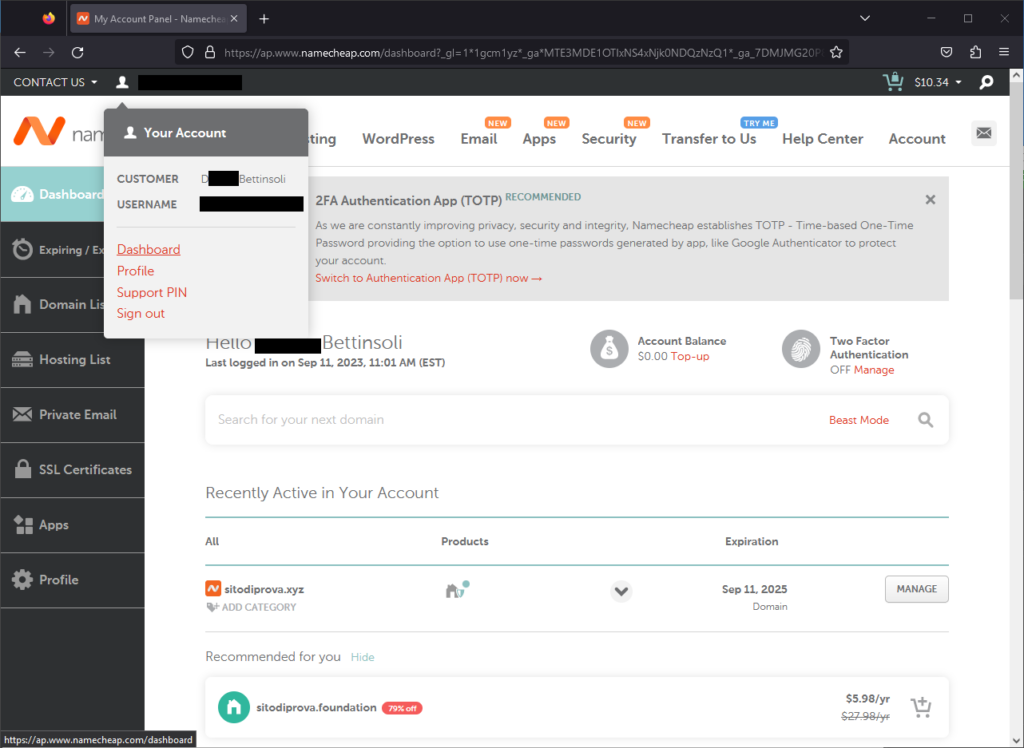Close the My Account Panel tab
Screen dimensions: 1024x748
click(234, 19)
